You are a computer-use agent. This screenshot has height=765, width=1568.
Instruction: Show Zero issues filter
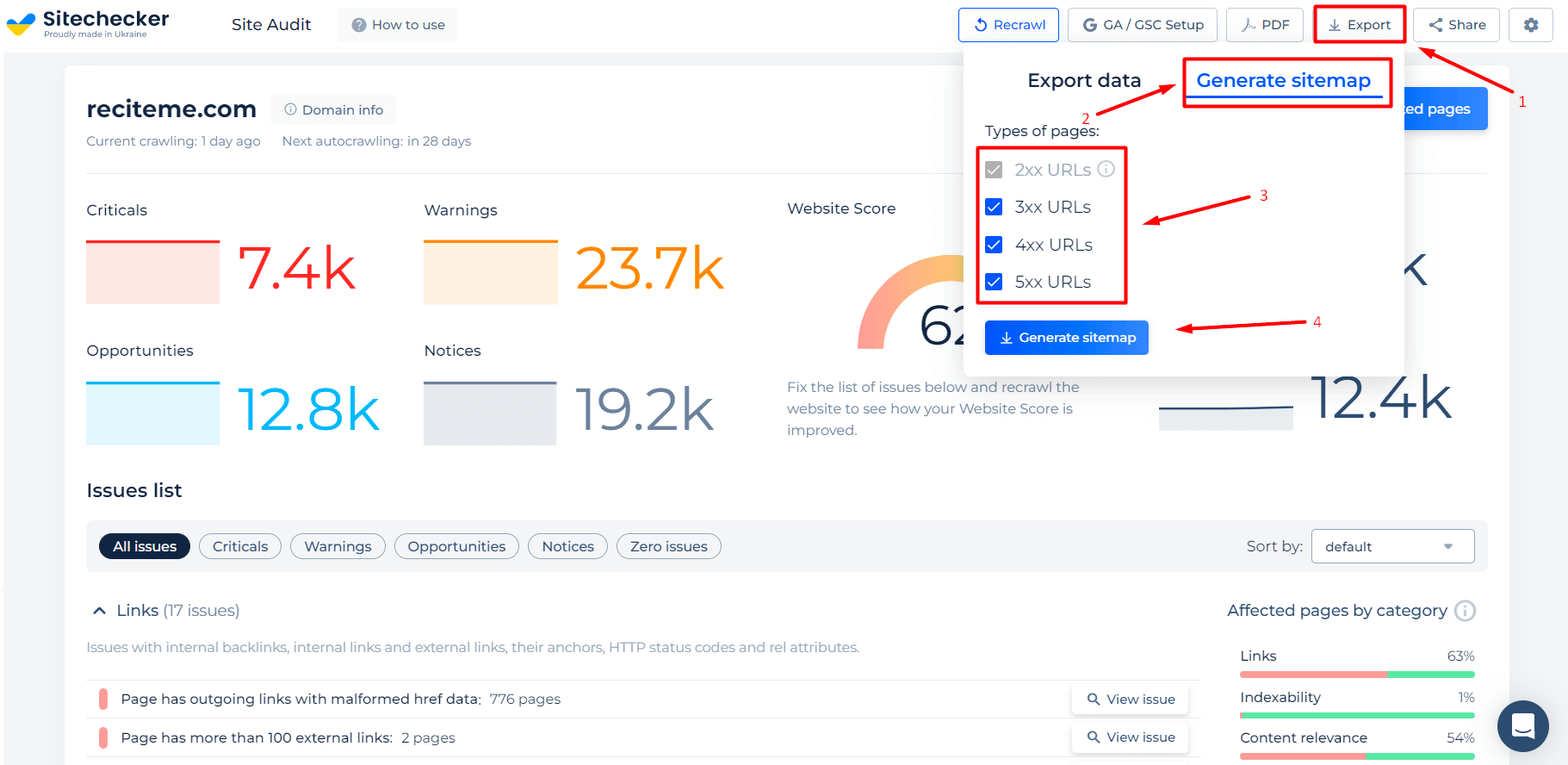[x=669, y=546]
